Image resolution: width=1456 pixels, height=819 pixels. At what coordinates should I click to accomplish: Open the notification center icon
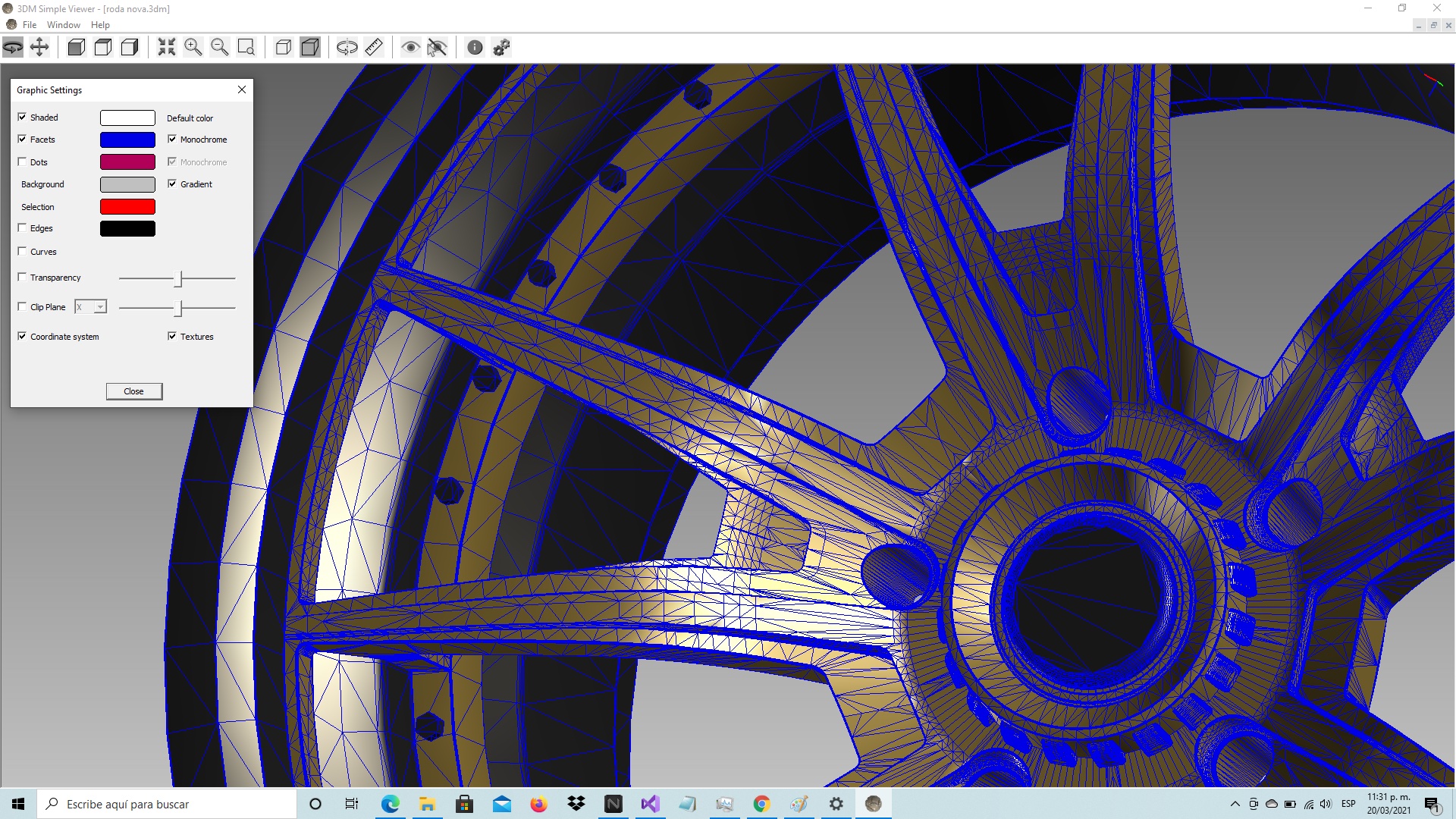(x=1432, y=804)
